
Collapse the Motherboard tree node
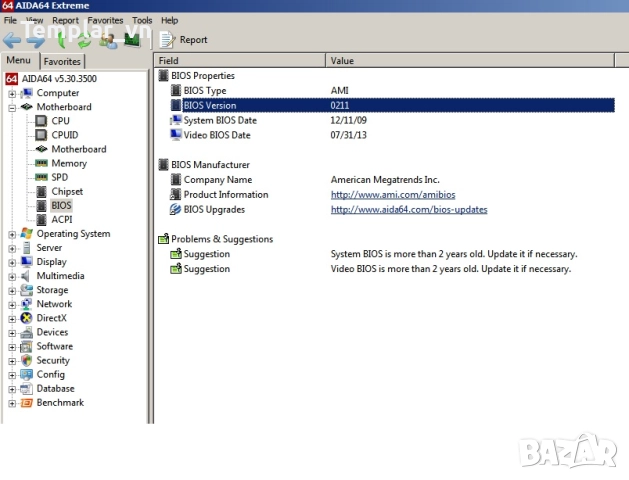[x=12, y=107]
